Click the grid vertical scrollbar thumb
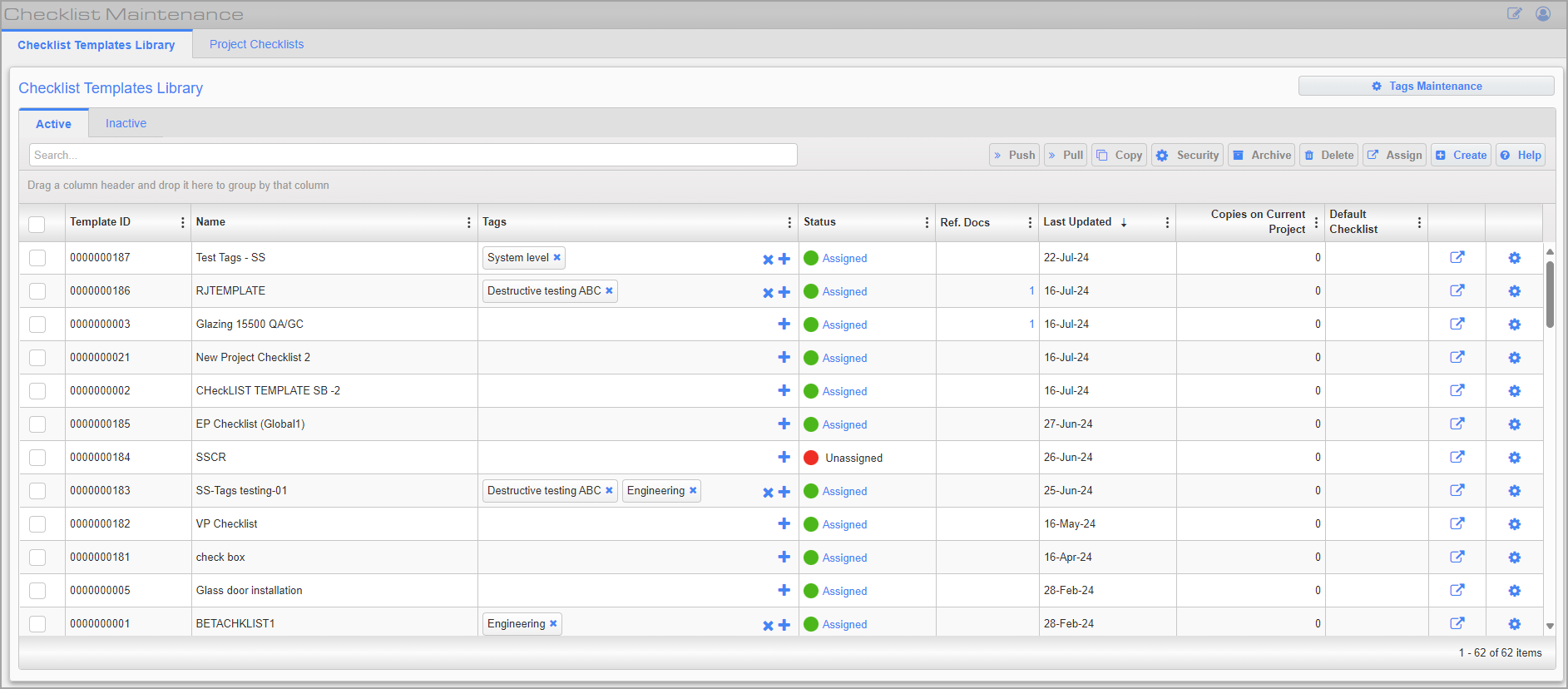 pos(1550,295)
